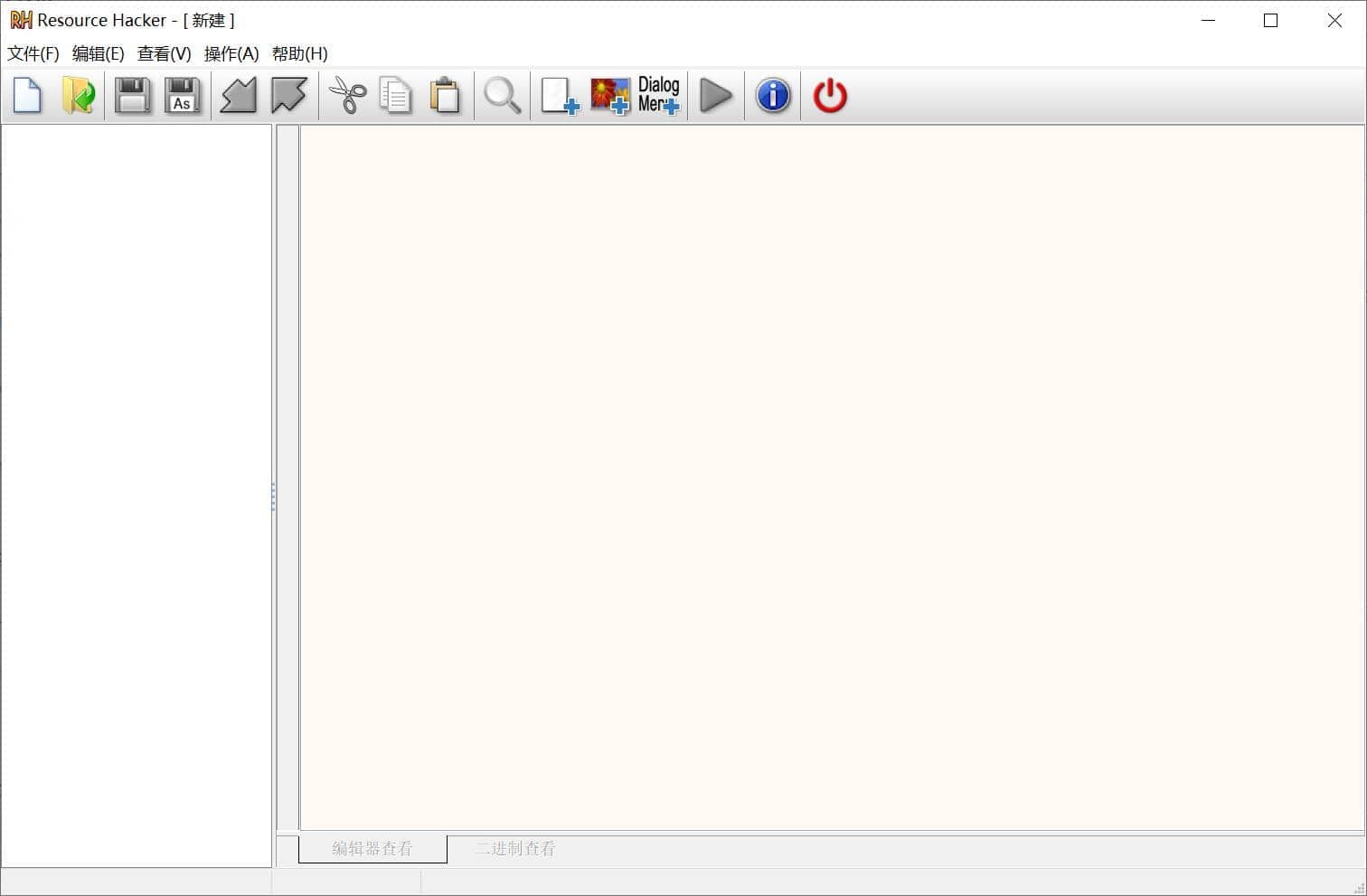Click the vertical panel splitter handle
This screenshot has height=896, width=1367.
coord(273,496)
